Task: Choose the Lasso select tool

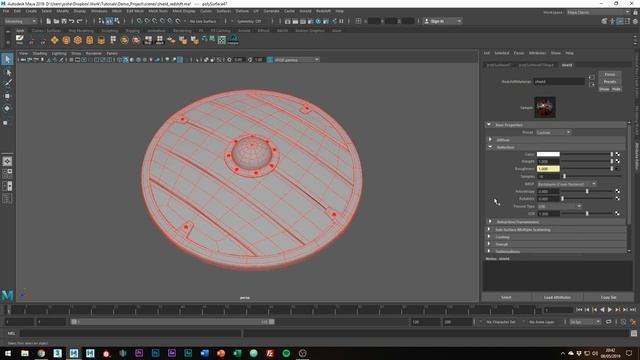Action: pos(7,72)
